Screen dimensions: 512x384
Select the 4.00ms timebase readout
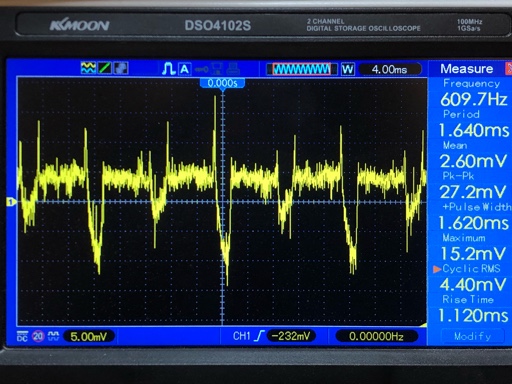pos(389,69)
